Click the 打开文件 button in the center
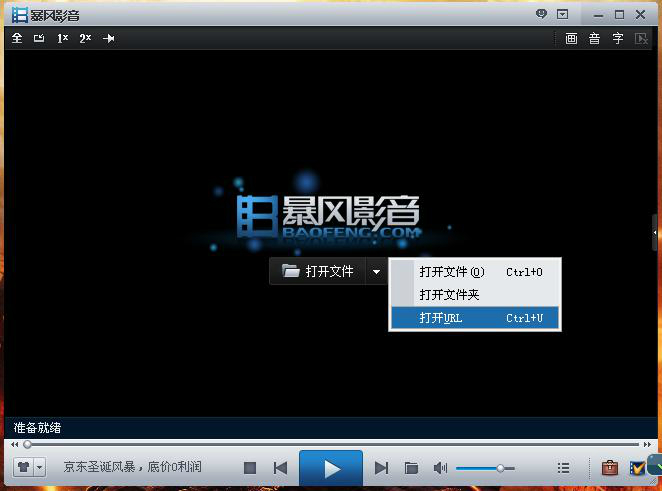The image size is (662, 491). [x=317, y=271]
